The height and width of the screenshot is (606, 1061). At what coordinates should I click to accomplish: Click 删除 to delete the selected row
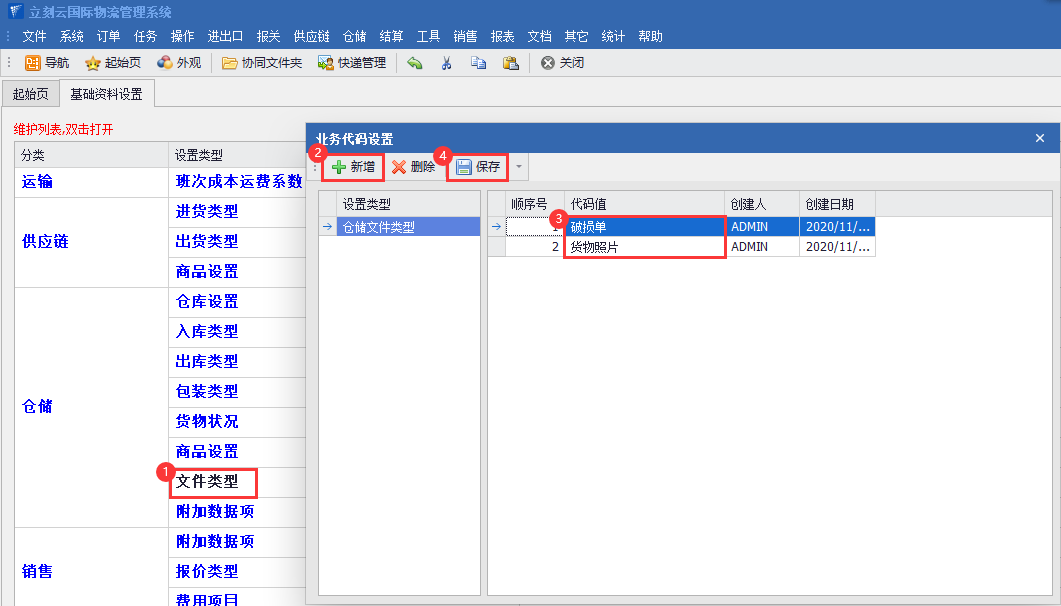[413, 167]
